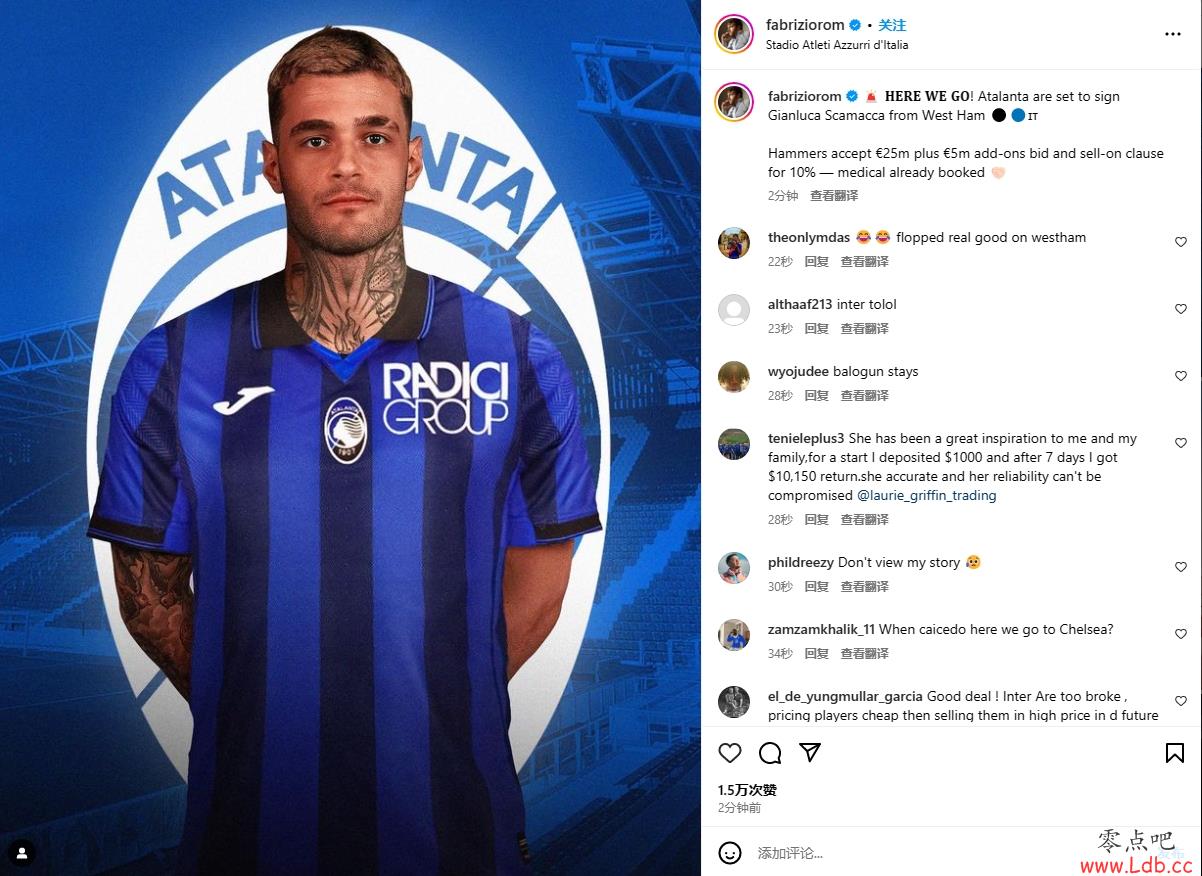Reply to phildreezy comment
This screenshot has height=876, width=1202.
[817, 587]
